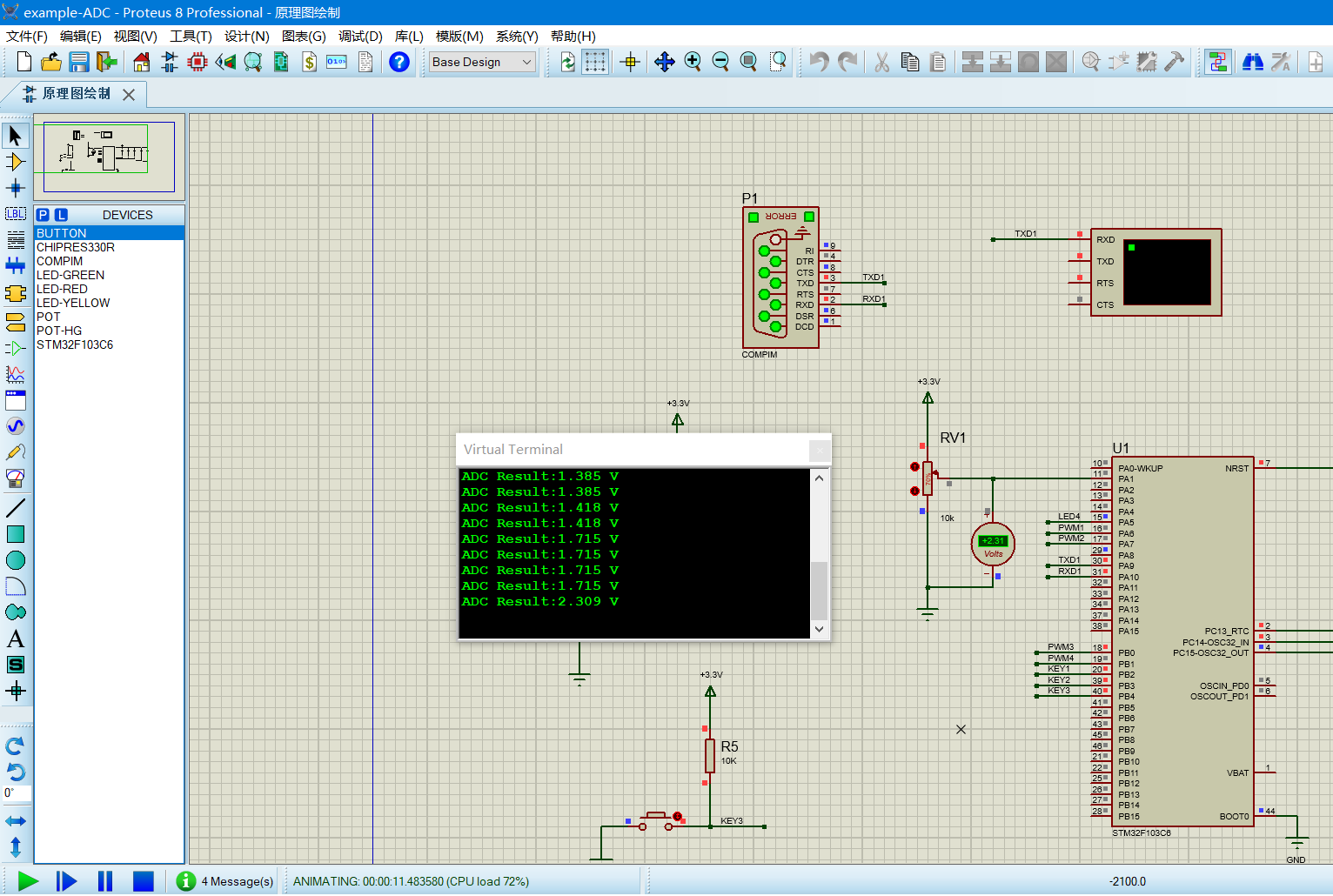Select the Wire Label LBL tool
The height and width of the screenshot is (896, 1333).
[16, 214]
